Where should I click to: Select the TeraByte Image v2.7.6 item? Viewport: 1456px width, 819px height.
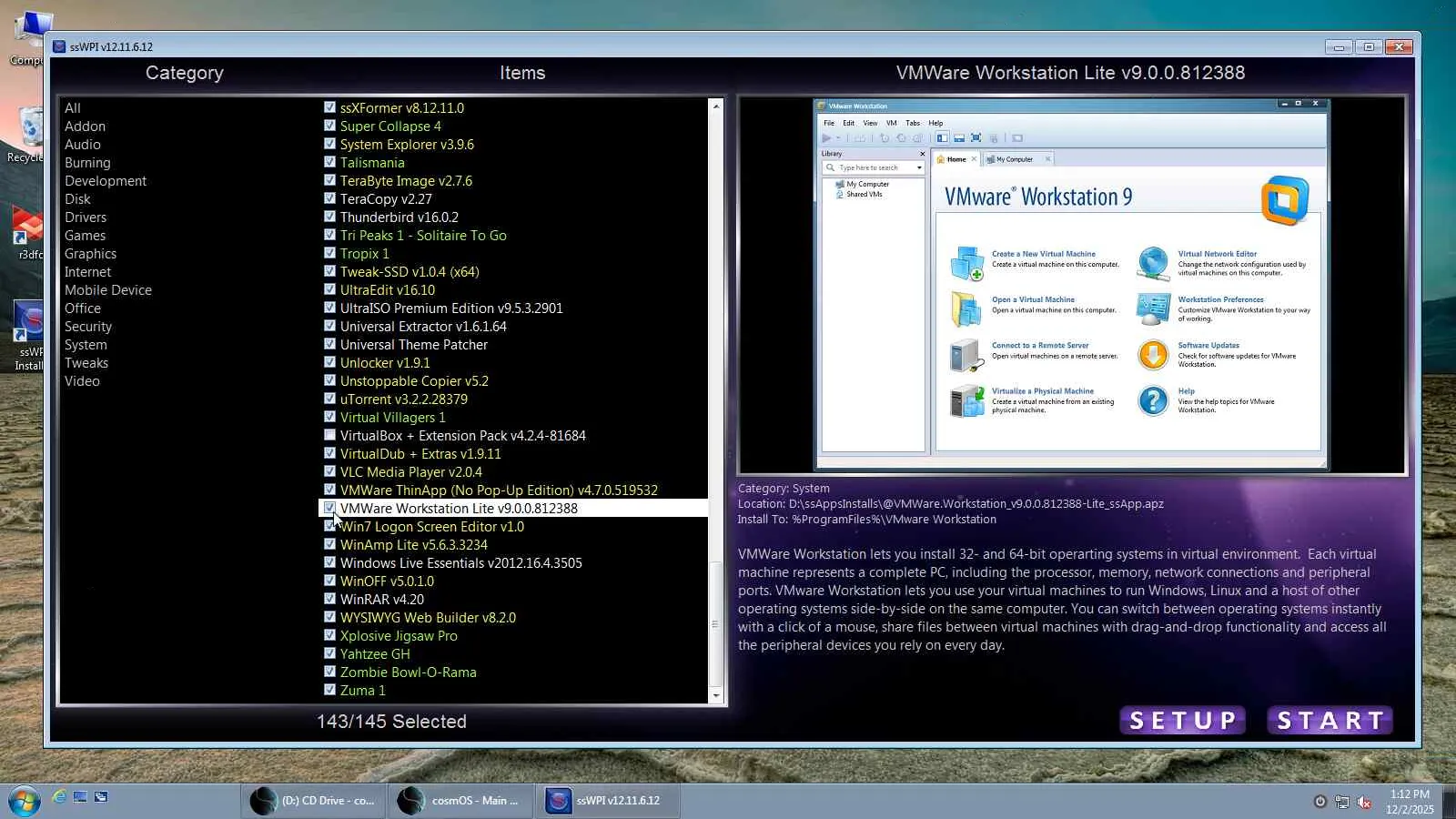[x=406, y=181]
